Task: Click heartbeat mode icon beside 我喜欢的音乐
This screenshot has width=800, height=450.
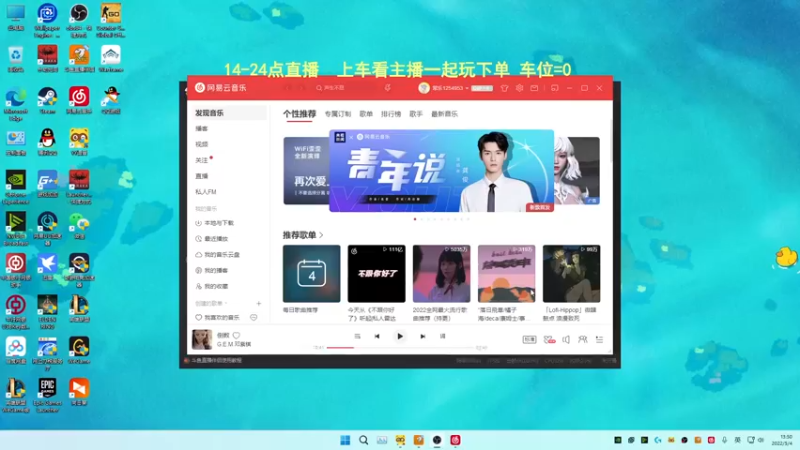Action: click(254, 317)
